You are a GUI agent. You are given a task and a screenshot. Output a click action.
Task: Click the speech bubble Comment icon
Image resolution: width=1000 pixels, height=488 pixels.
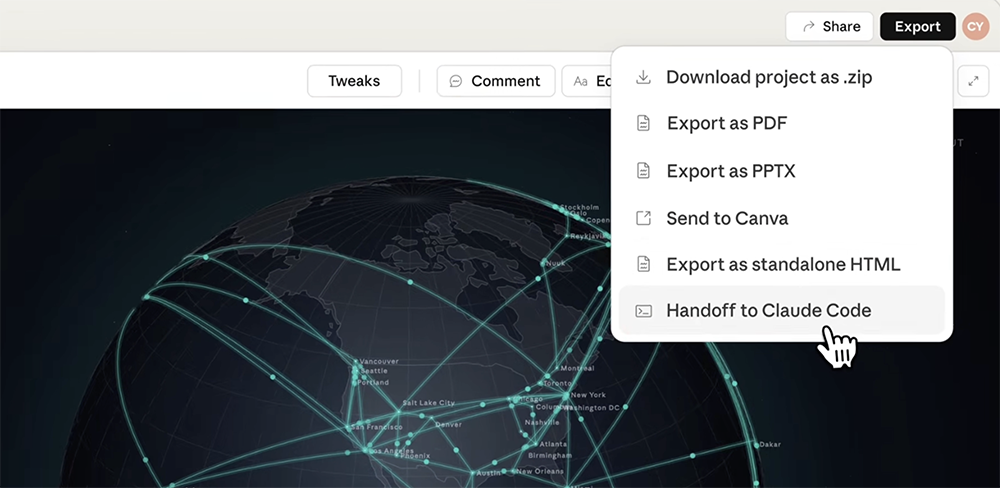(x=456, y=81)
